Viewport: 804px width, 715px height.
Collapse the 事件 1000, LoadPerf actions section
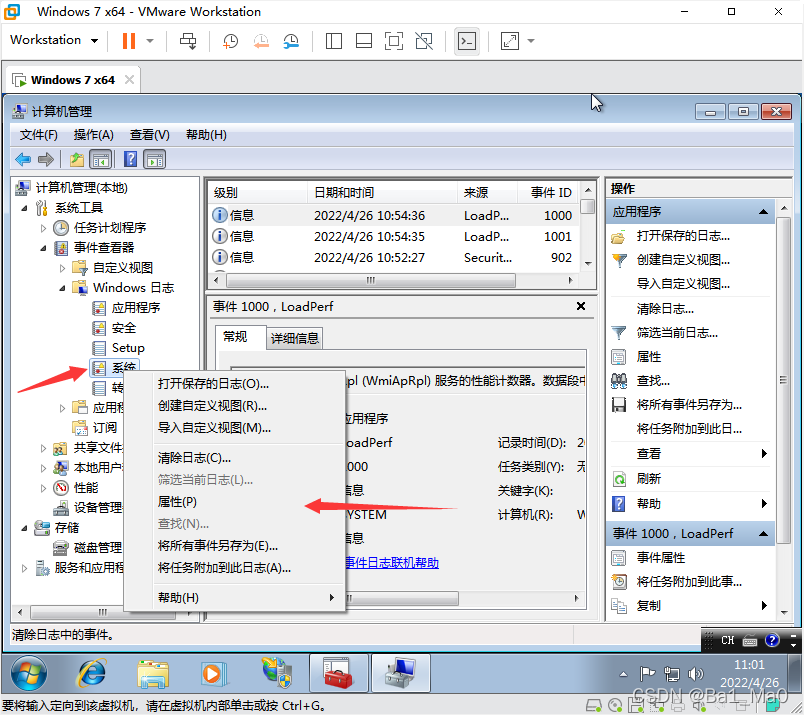763,534
